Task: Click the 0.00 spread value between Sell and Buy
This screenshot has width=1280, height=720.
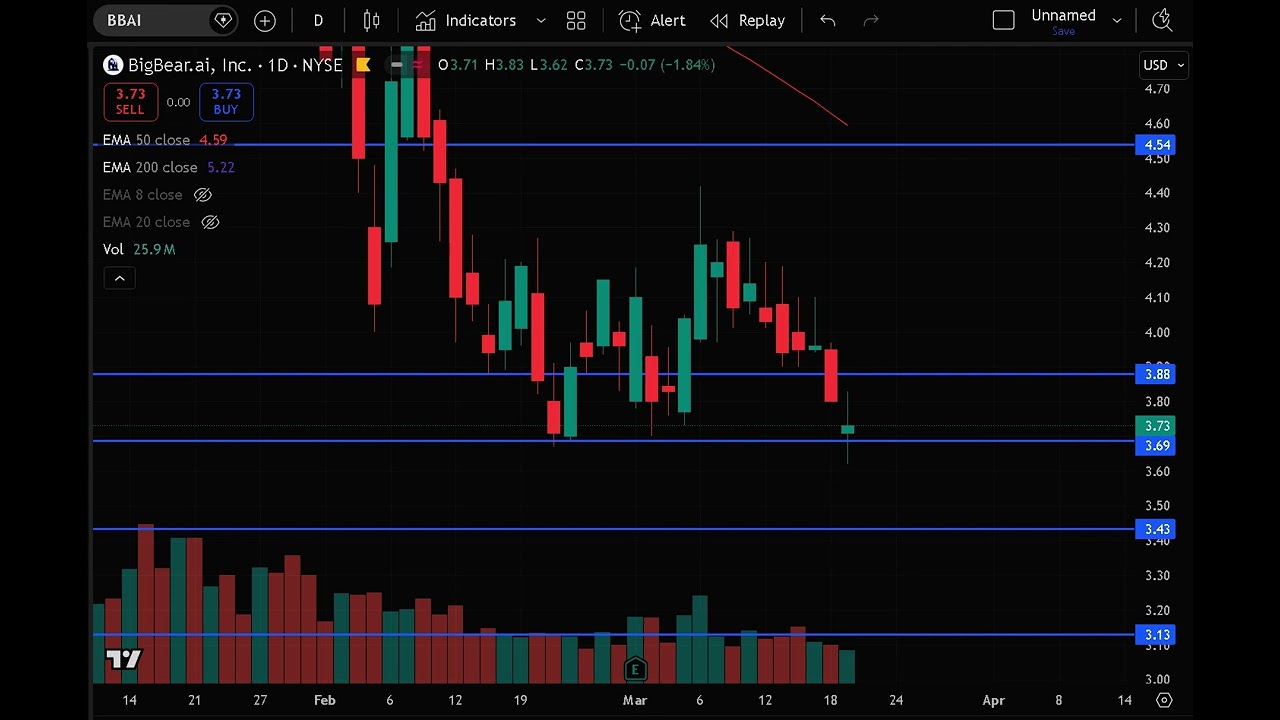Action: (178, 102)
